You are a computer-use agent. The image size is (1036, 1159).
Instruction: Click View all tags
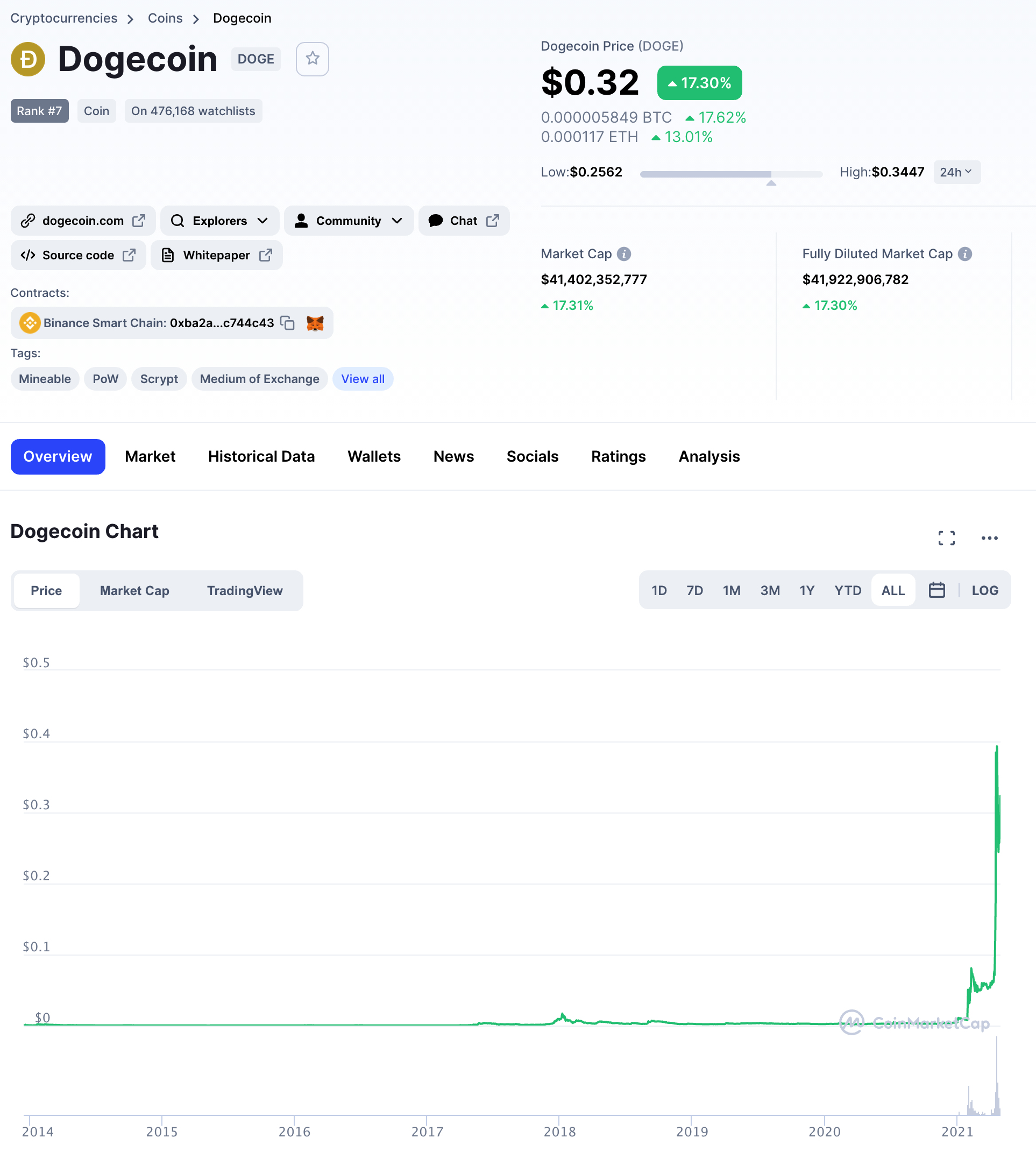tap(363, 379)
